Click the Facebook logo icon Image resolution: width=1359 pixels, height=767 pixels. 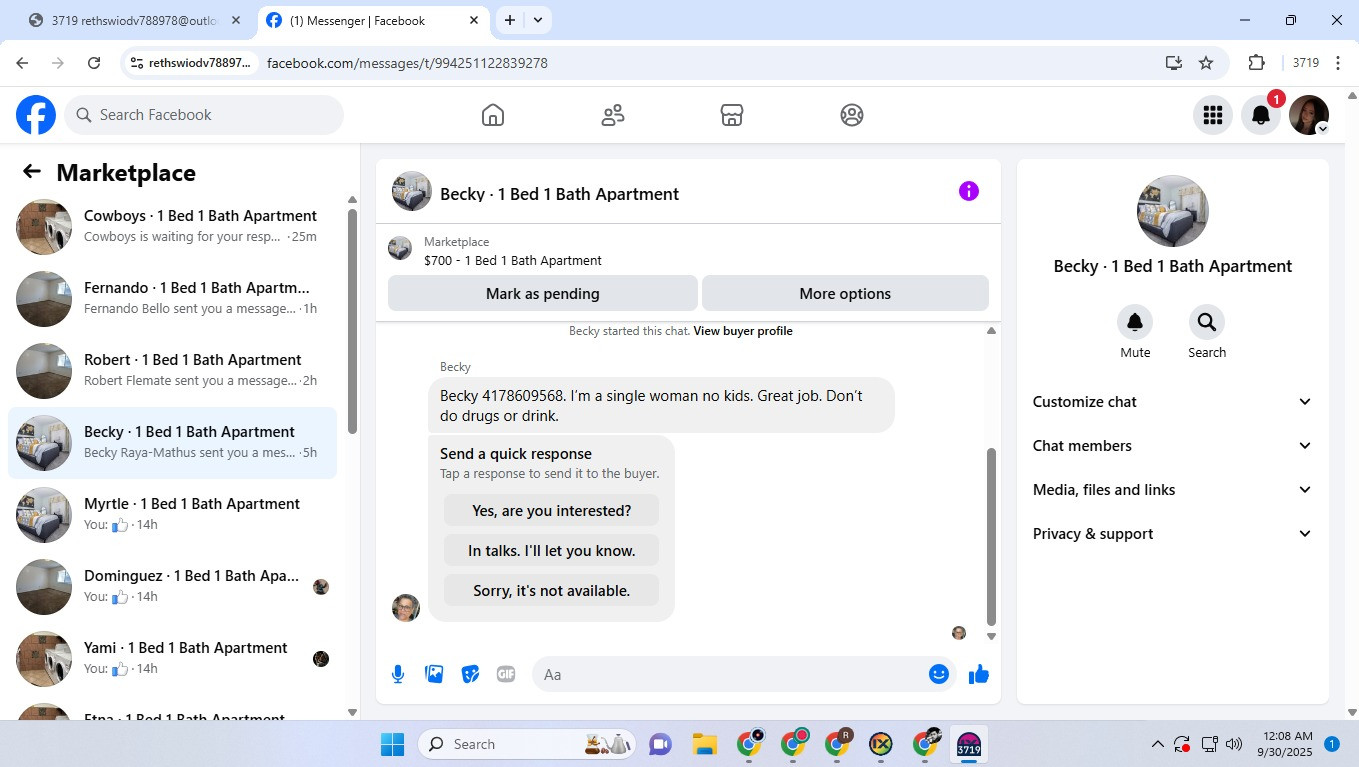36,115
